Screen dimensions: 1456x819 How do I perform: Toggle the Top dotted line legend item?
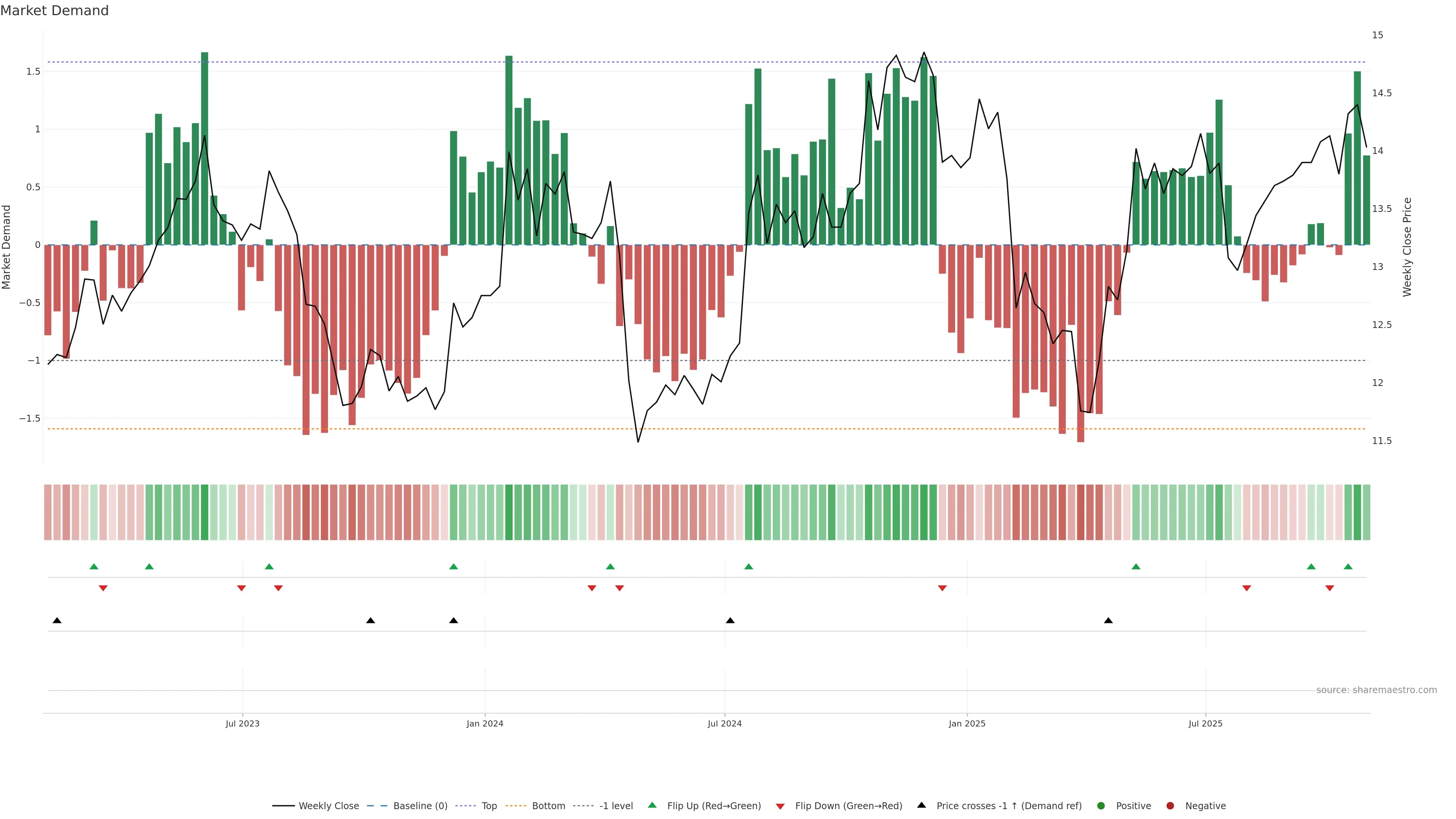tap(488, 806)
